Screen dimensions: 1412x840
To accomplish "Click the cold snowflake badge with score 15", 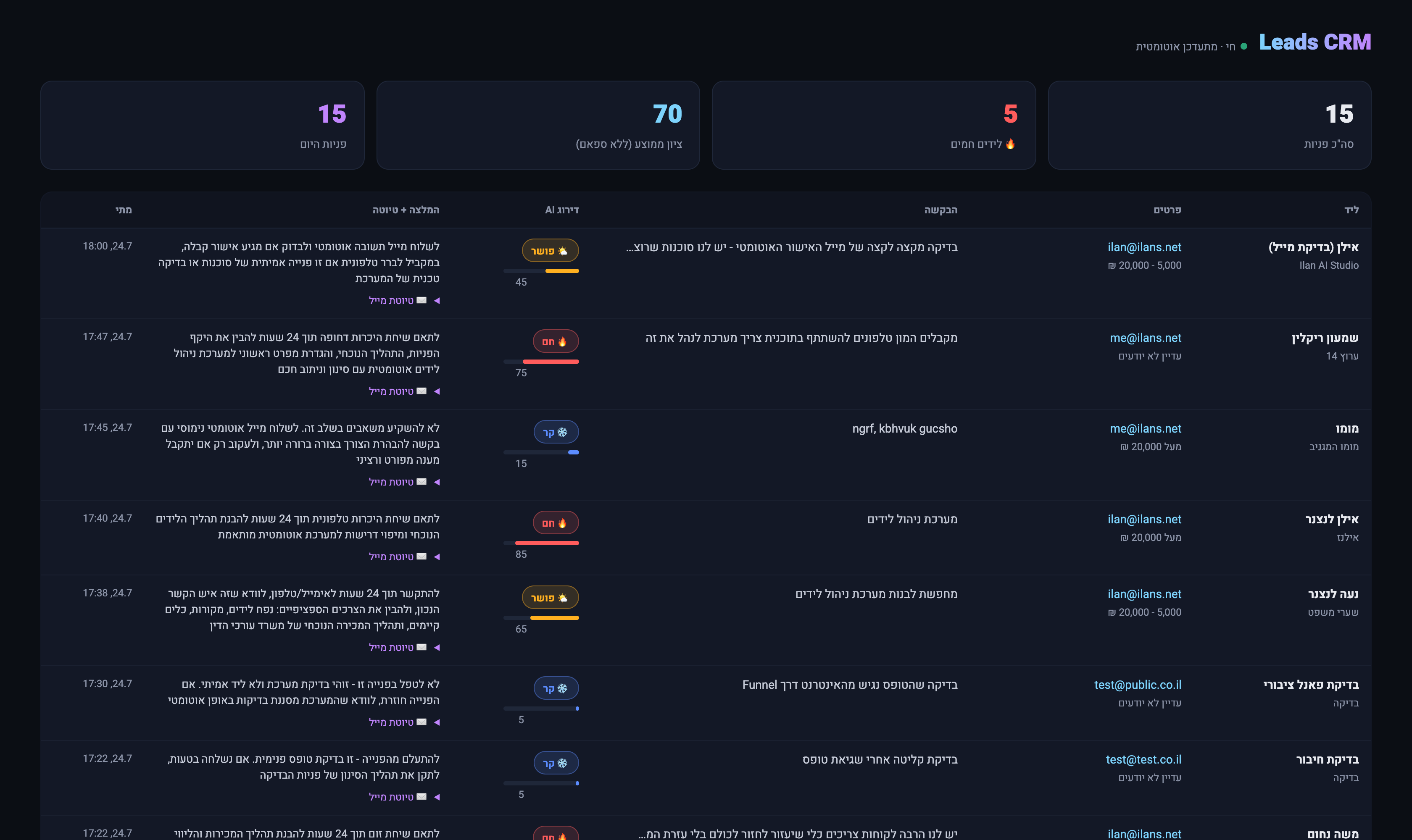I will (556, 433).
